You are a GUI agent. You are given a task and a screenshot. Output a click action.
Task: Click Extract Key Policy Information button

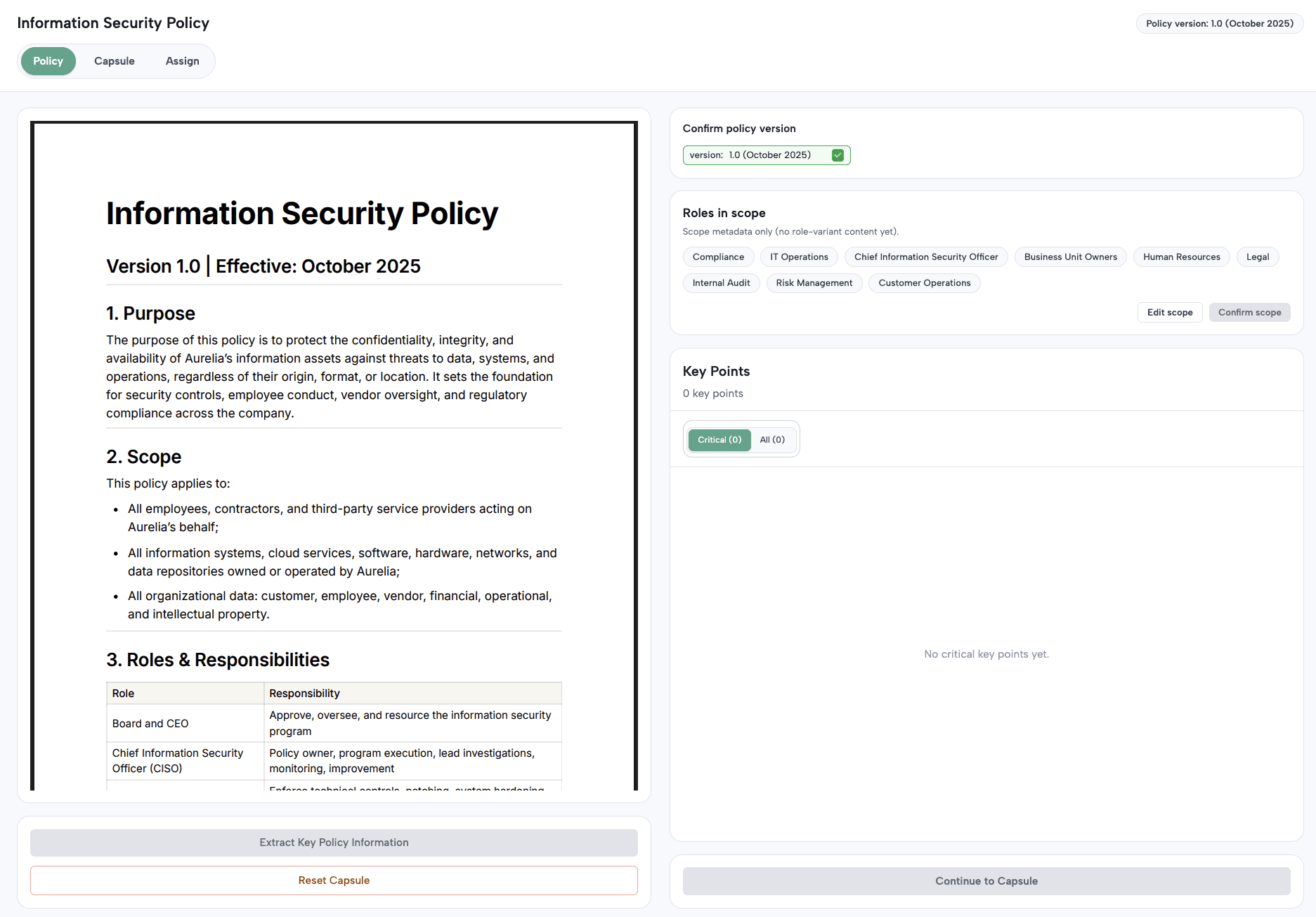click(334, 843)
